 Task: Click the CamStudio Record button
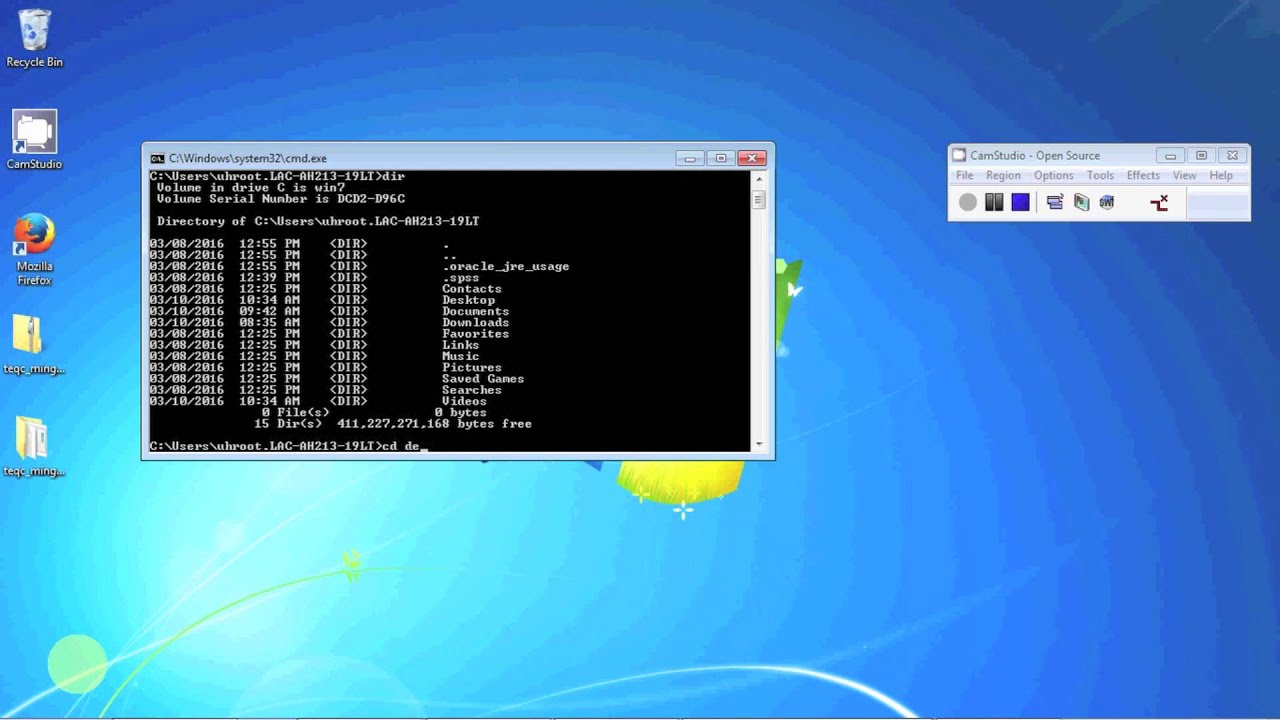point(967,202)
